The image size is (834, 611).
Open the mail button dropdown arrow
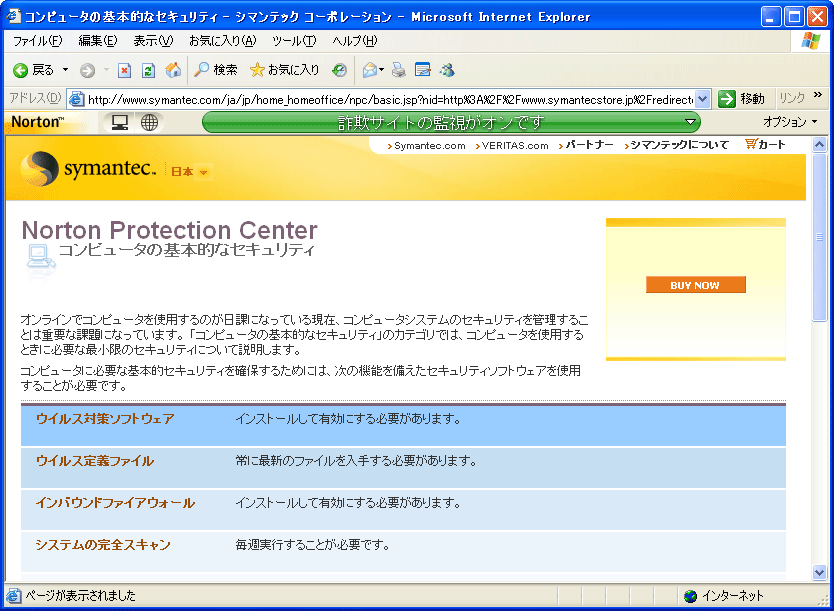point(381,70)
